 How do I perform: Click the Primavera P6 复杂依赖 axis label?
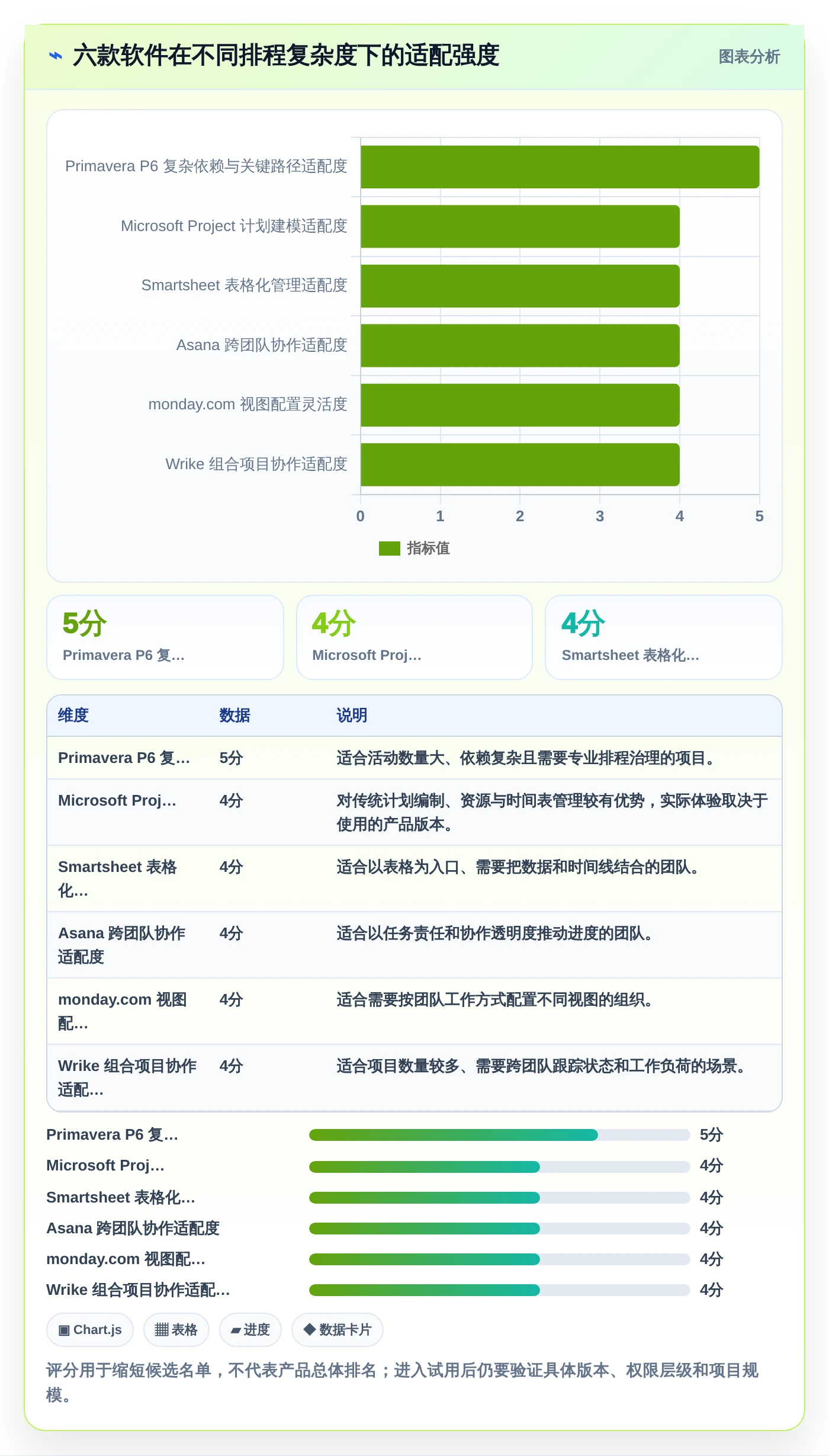206,166
